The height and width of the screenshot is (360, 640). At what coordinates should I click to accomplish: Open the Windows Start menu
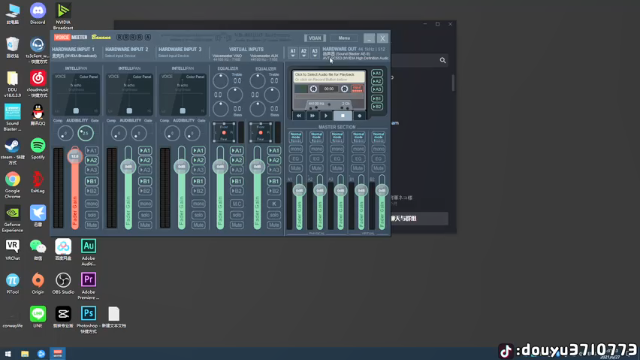pos(8,353)
